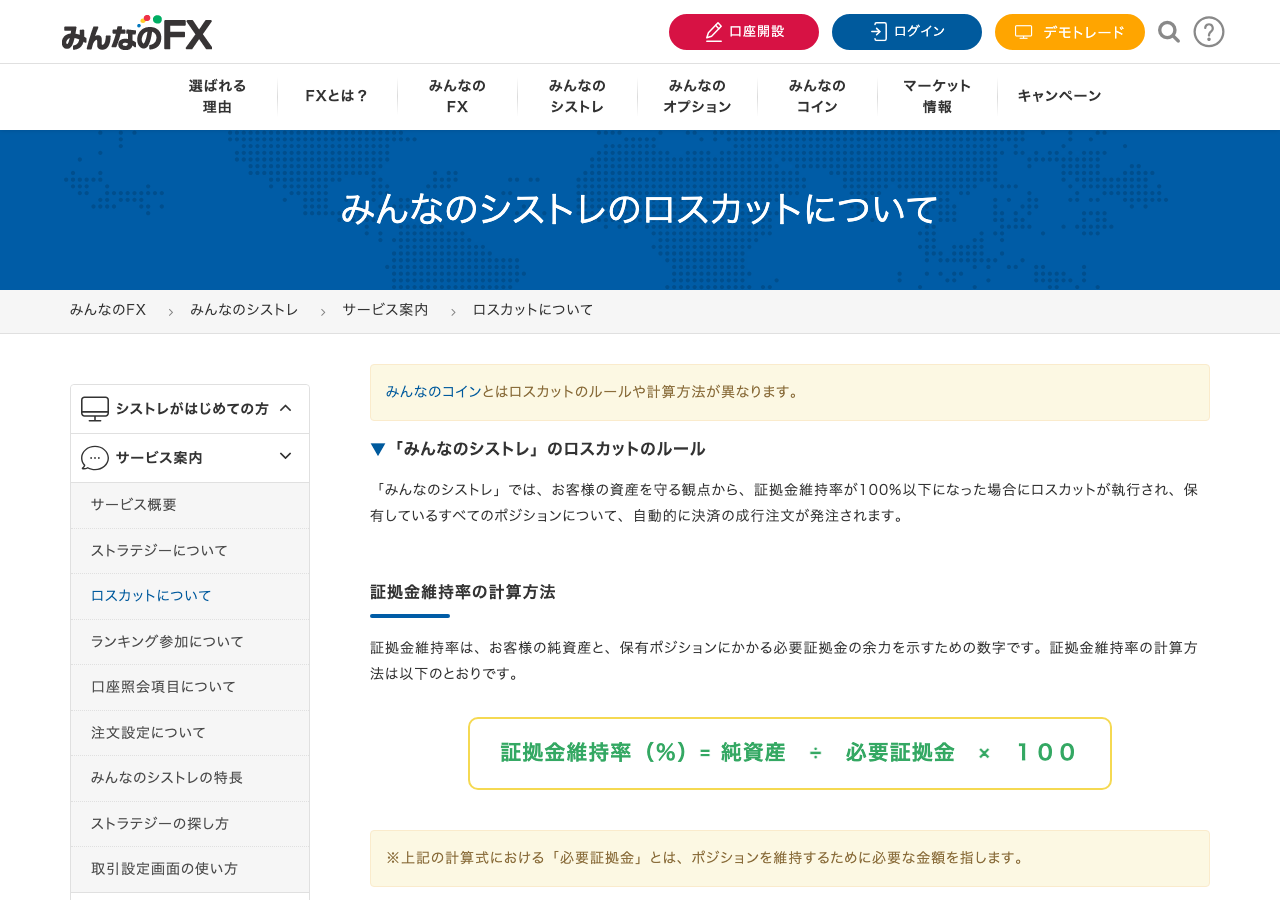
Task: Go to みんなのFX breadcrumb link
Action: [108, 310]
